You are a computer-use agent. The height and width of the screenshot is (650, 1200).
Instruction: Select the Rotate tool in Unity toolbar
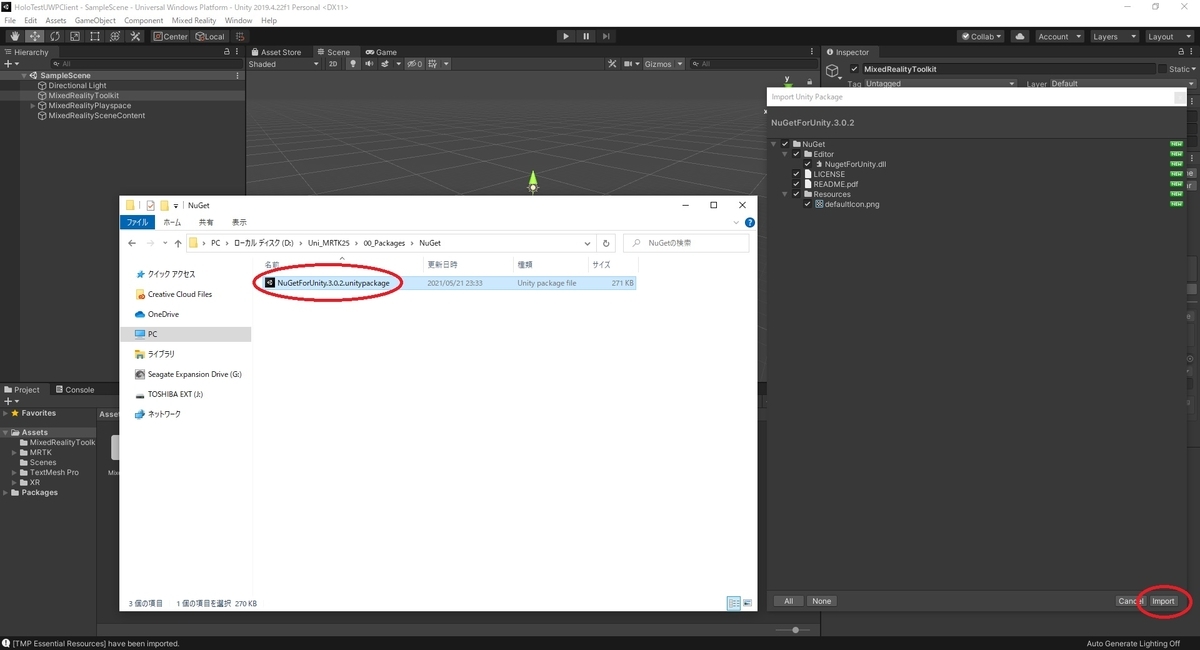(x=54, y=36)
